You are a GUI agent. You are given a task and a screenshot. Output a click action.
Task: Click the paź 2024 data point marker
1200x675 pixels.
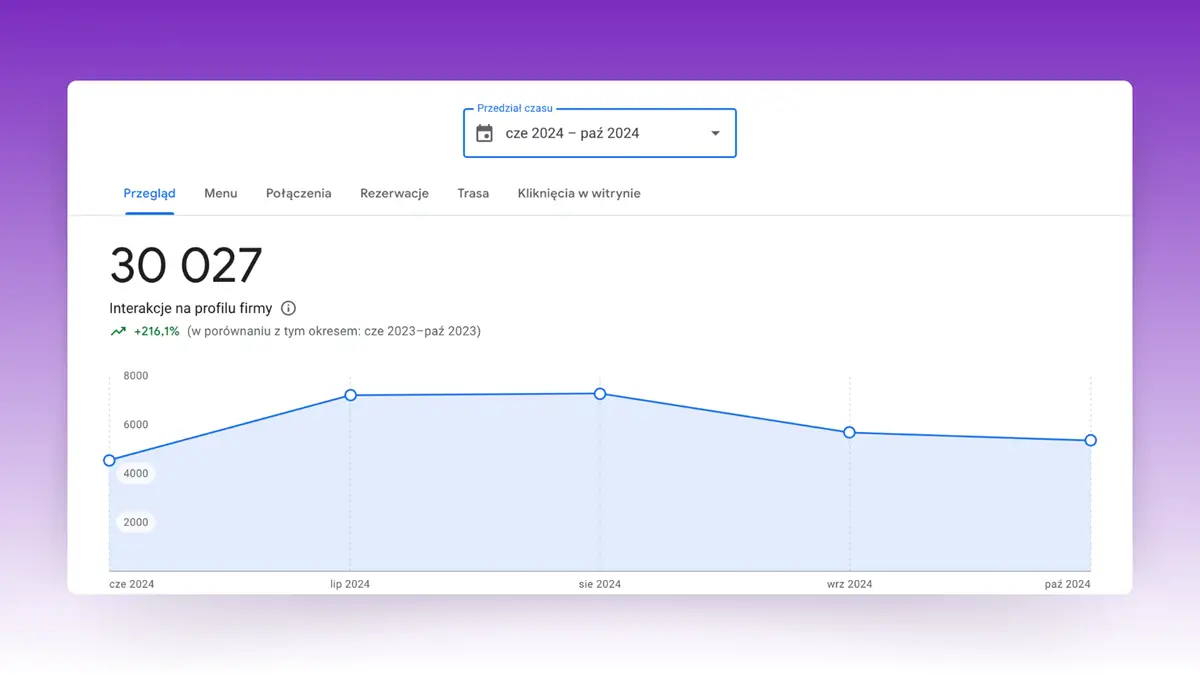1090,440
